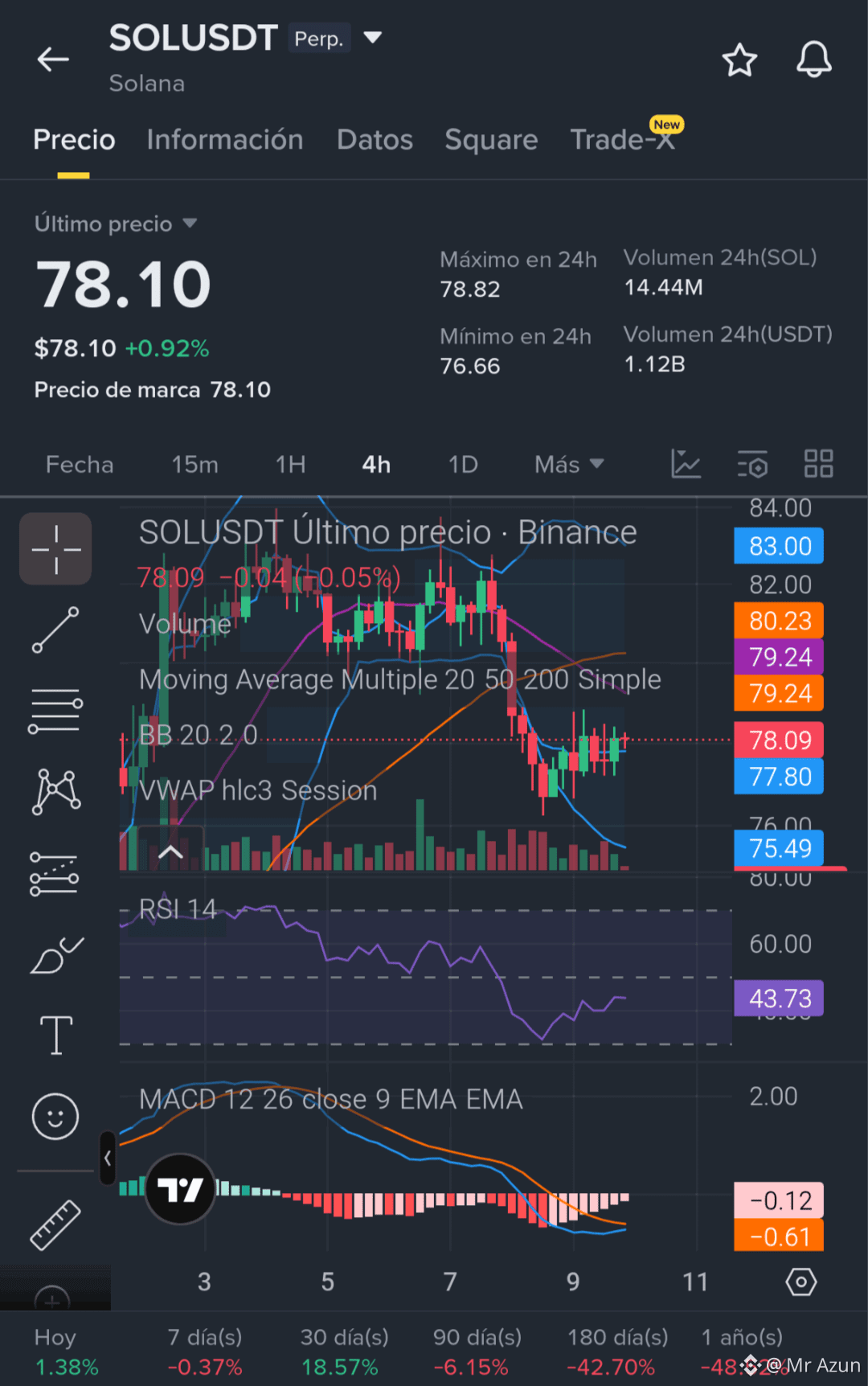Viewport: 868px width, 1386px height.
Task: Select the 90 día(s) performance period
Action: [477, 1351]
